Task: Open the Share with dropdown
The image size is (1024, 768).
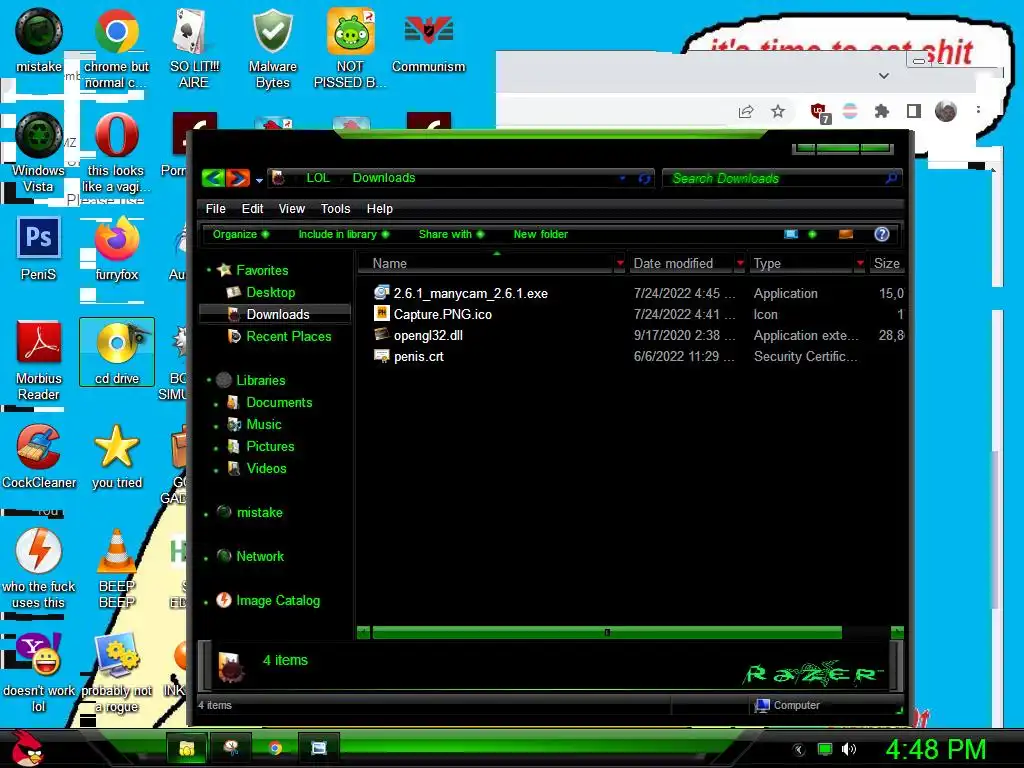Action: tap(451, 234)
